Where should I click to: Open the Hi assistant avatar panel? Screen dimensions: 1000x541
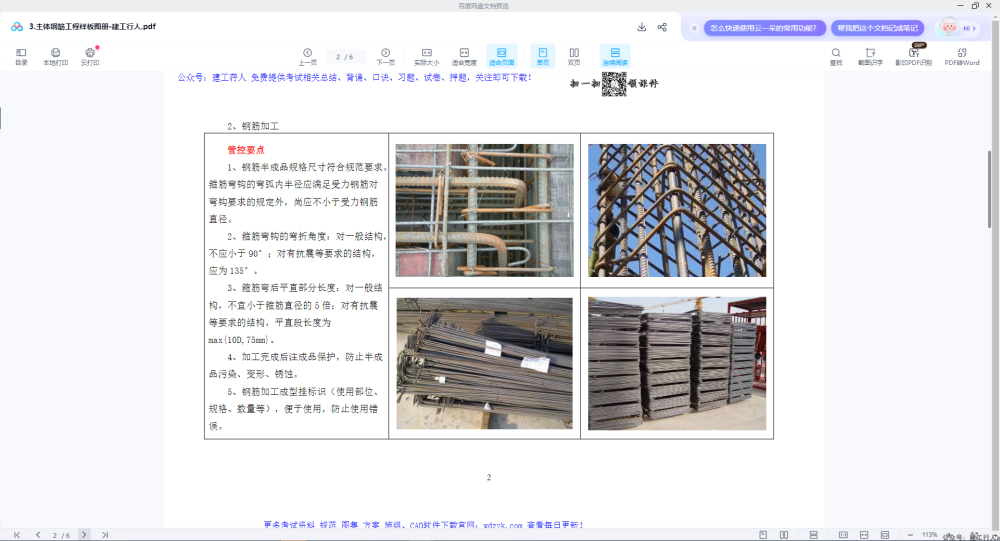[x=957, y=27]
